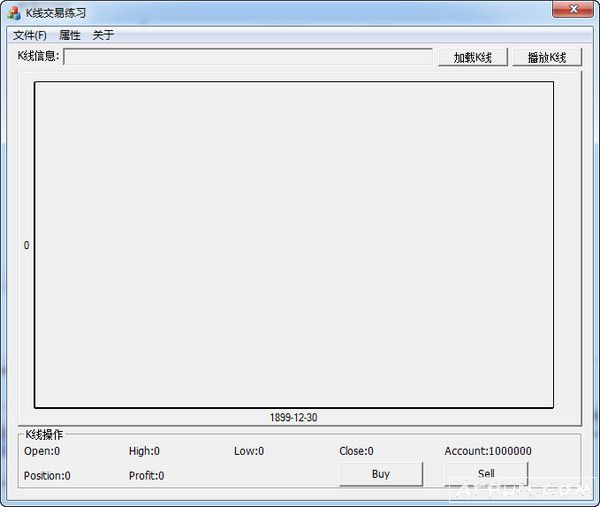Open the 属性 menu
The height and width of the screenshot is (507, 600).
click(x=70, y=35)
